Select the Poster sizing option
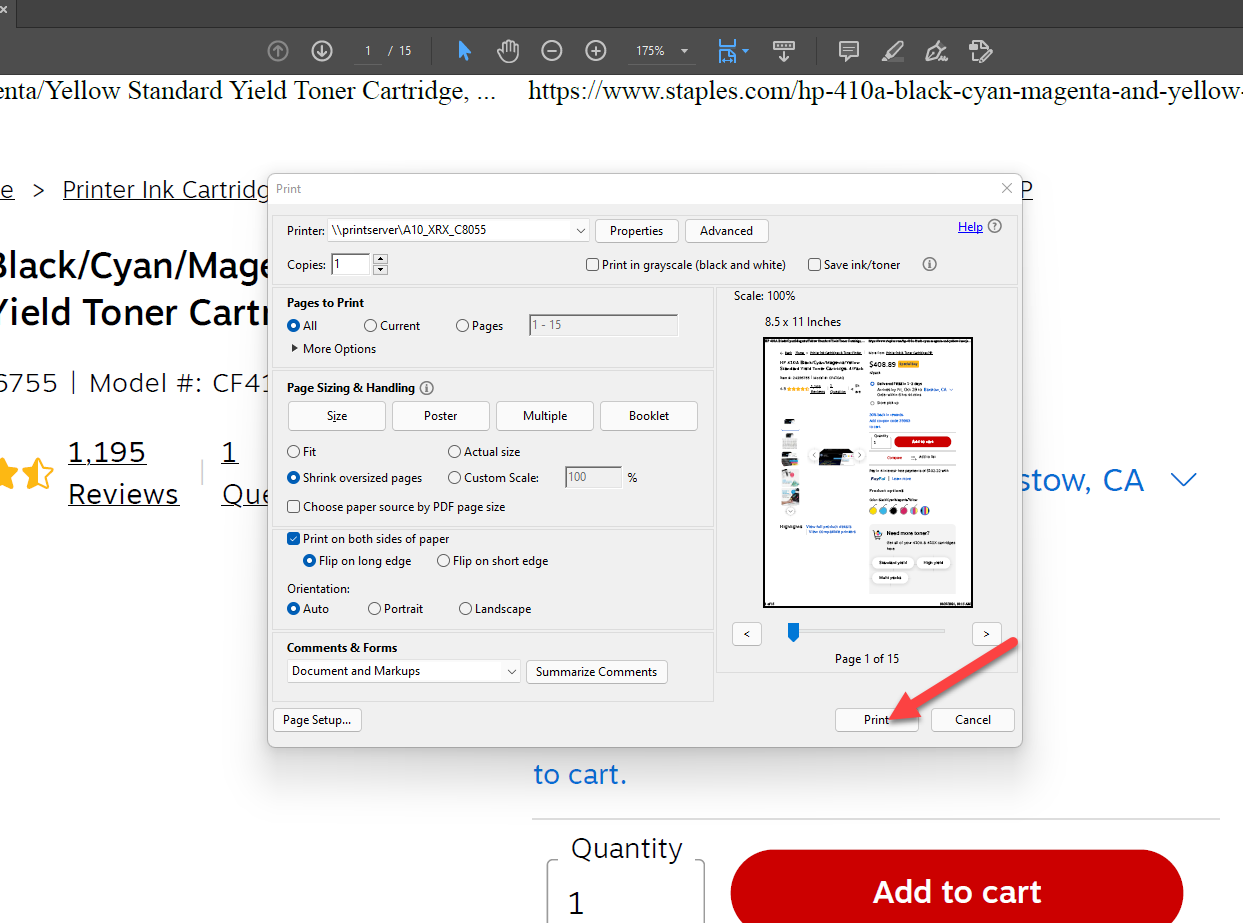Viewport: 1243px width, 923px height. (x=441, y=416)
